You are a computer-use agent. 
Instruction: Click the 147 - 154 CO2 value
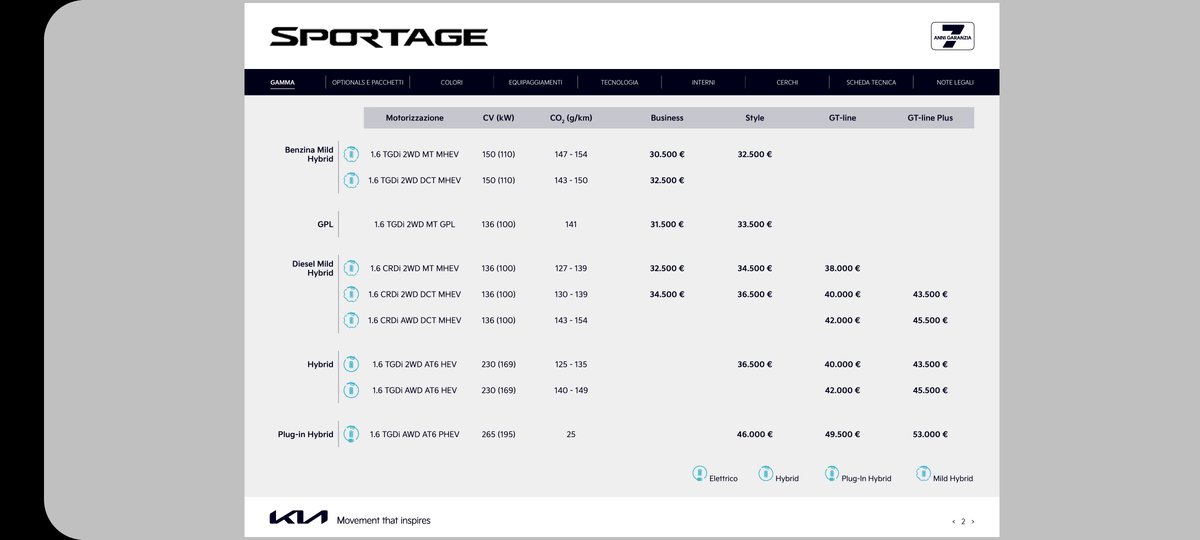pos(571,154)
